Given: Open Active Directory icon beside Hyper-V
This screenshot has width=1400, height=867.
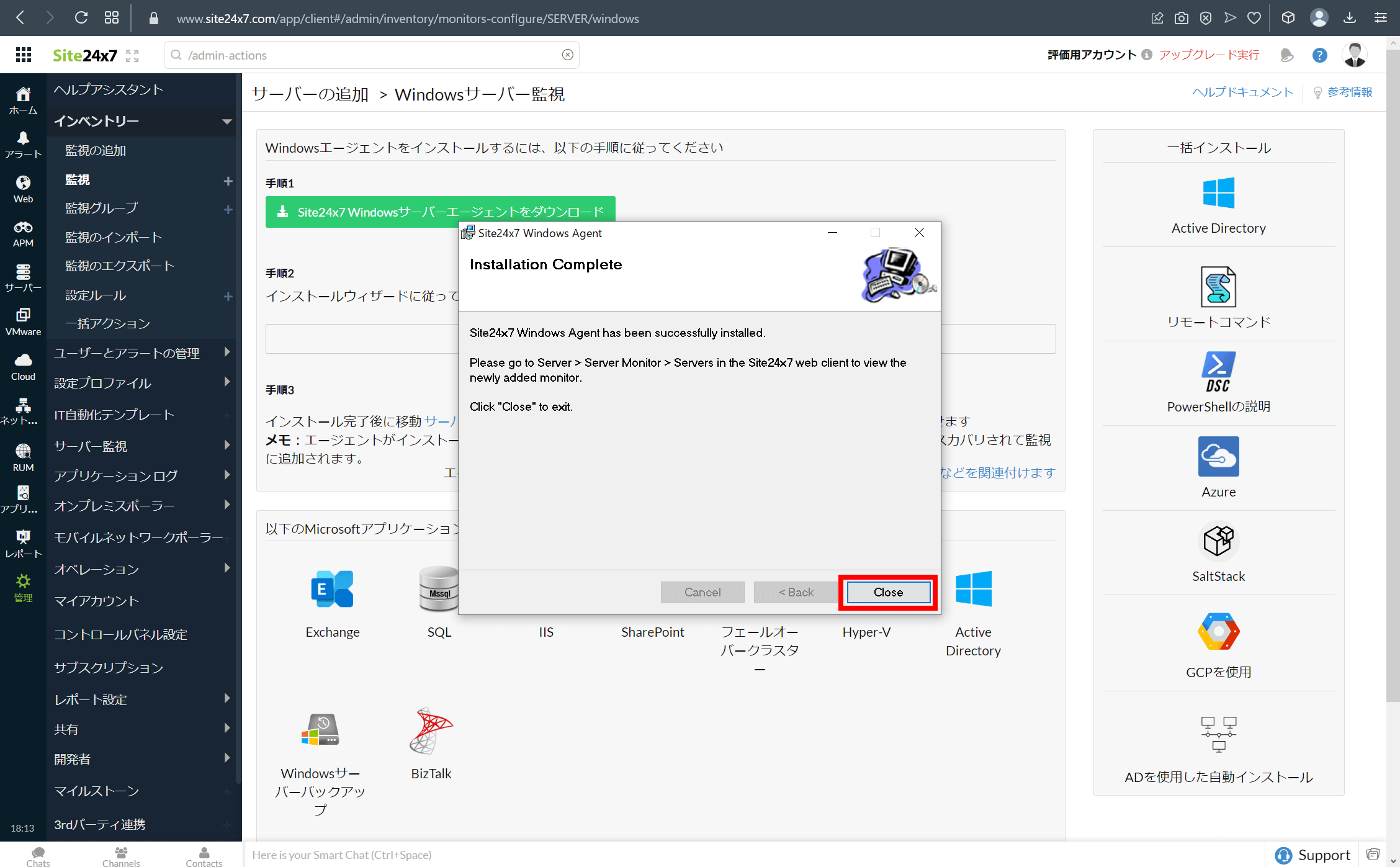Looking at the screenshot, I should pyautogui.click(x=973, y=589).
